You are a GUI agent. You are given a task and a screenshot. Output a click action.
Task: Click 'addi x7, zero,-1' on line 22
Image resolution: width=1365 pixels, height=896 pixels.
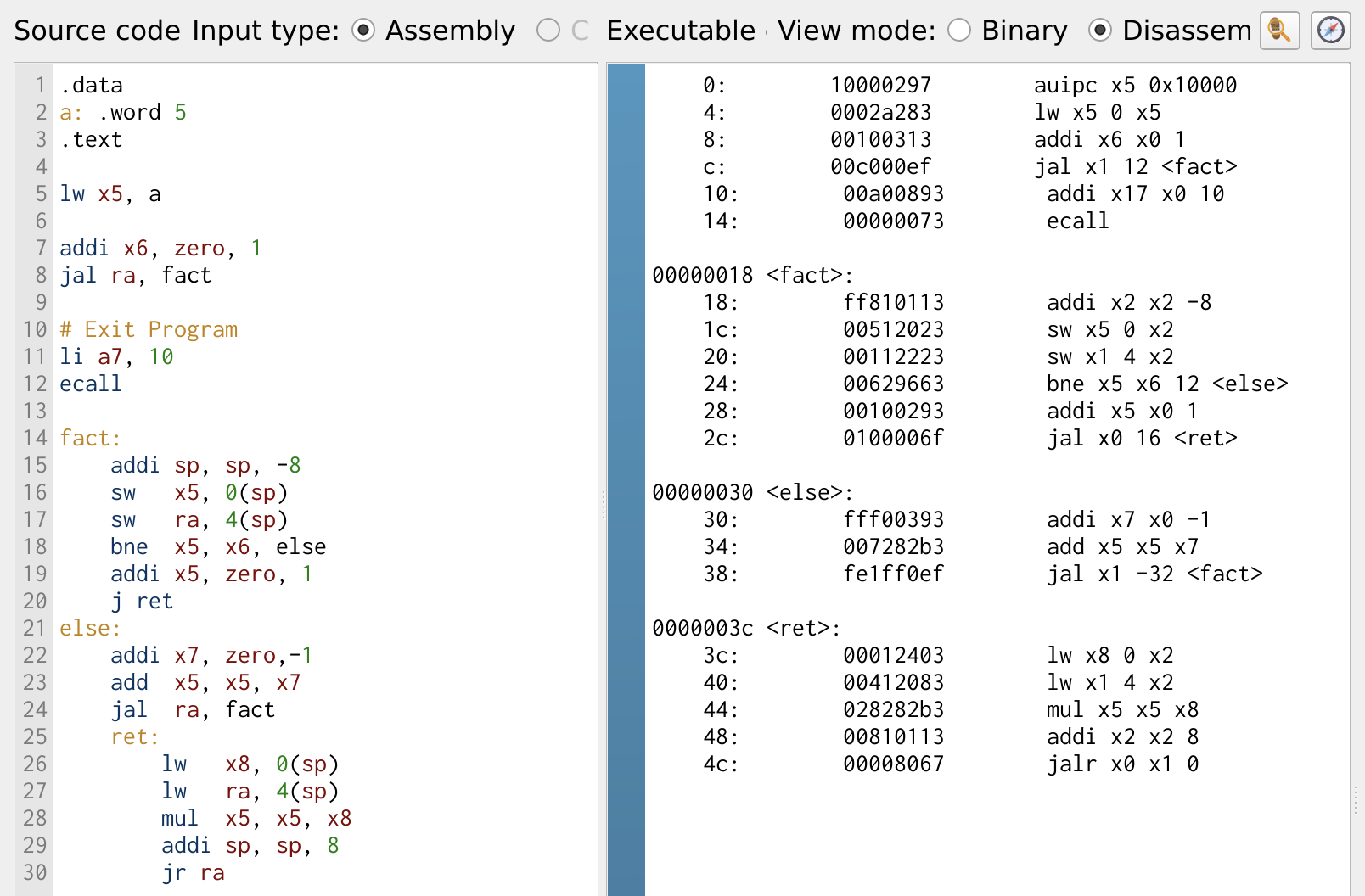[x=211, y=655]
